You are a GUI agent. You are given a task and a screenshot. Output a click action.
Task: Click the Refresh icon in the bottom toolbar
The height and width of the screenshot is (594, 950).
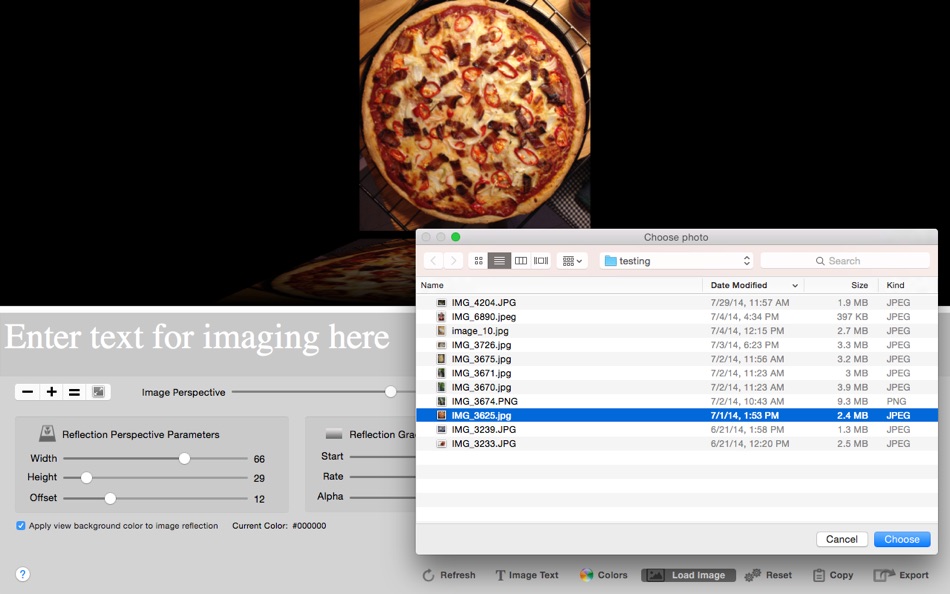[427, 575]
